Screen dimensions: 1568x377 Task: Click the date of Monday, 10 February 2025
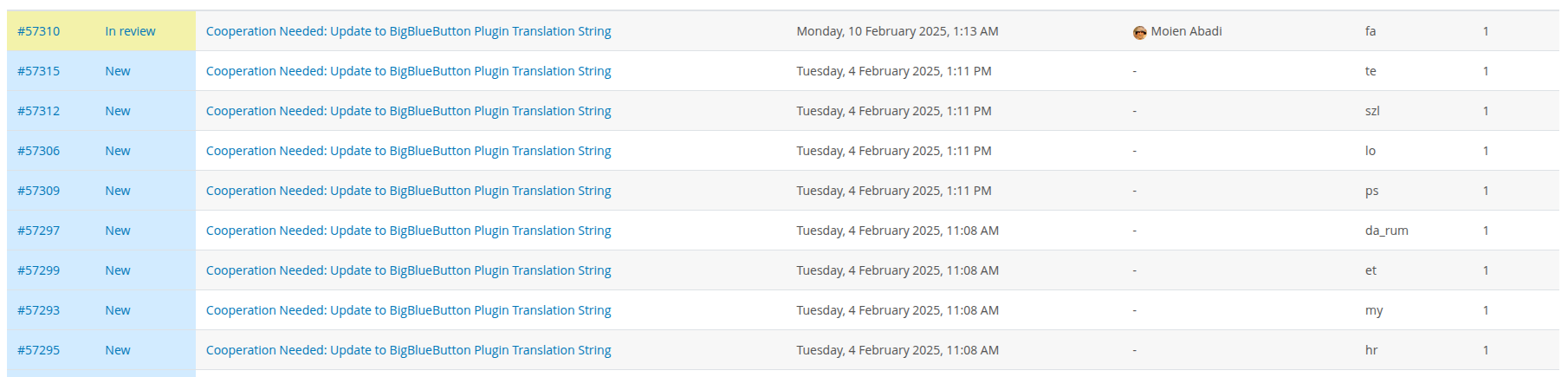897,31
